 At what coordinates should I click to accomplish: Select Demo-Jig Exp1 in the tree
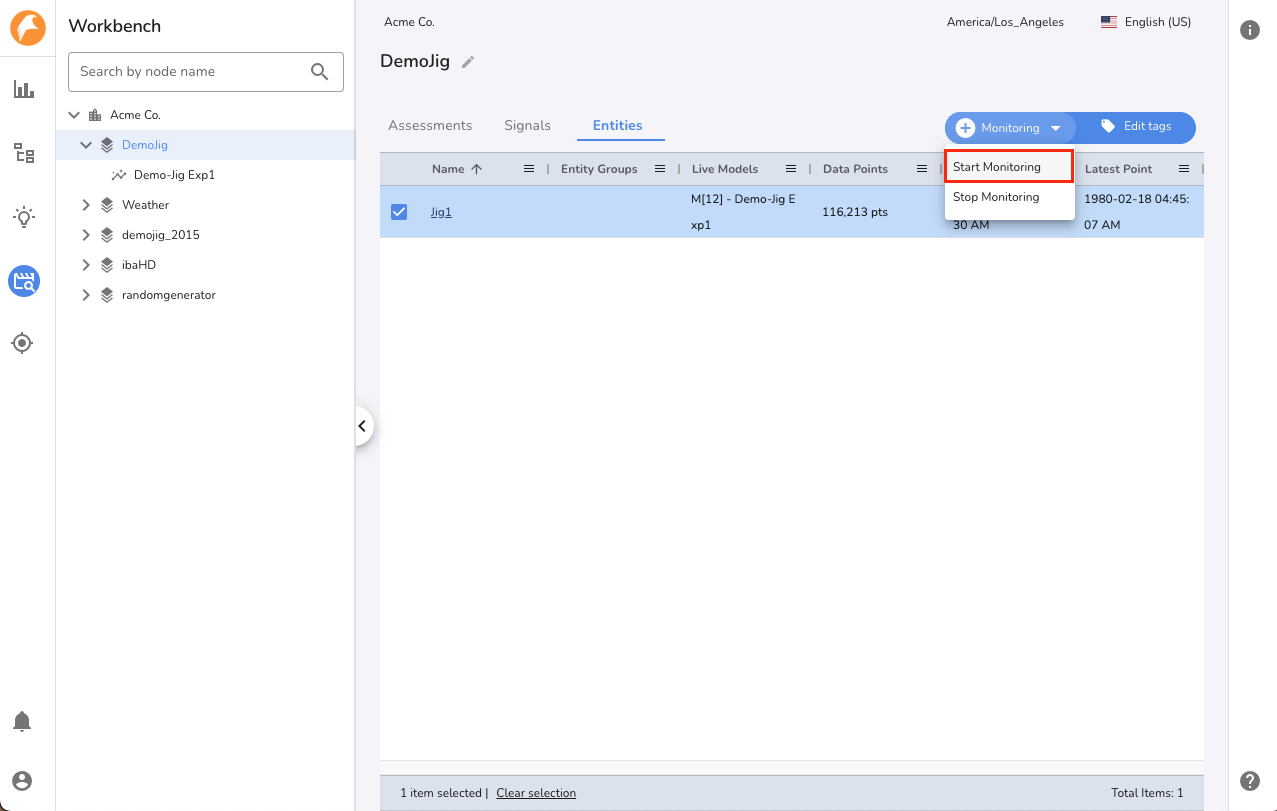tap(174, 175)
